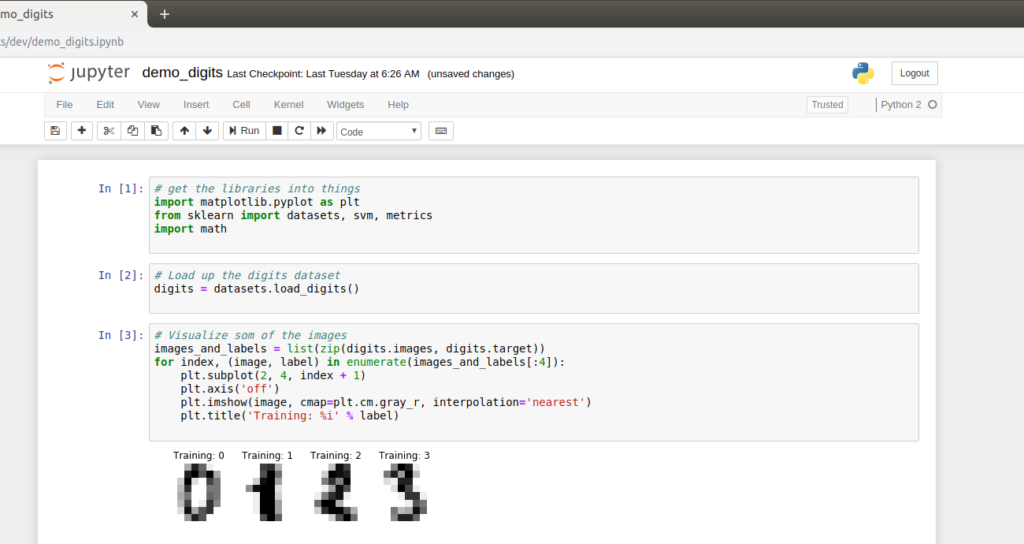Move selected cell up with arrow
1024x544 pixels.
tap(184, 131)
